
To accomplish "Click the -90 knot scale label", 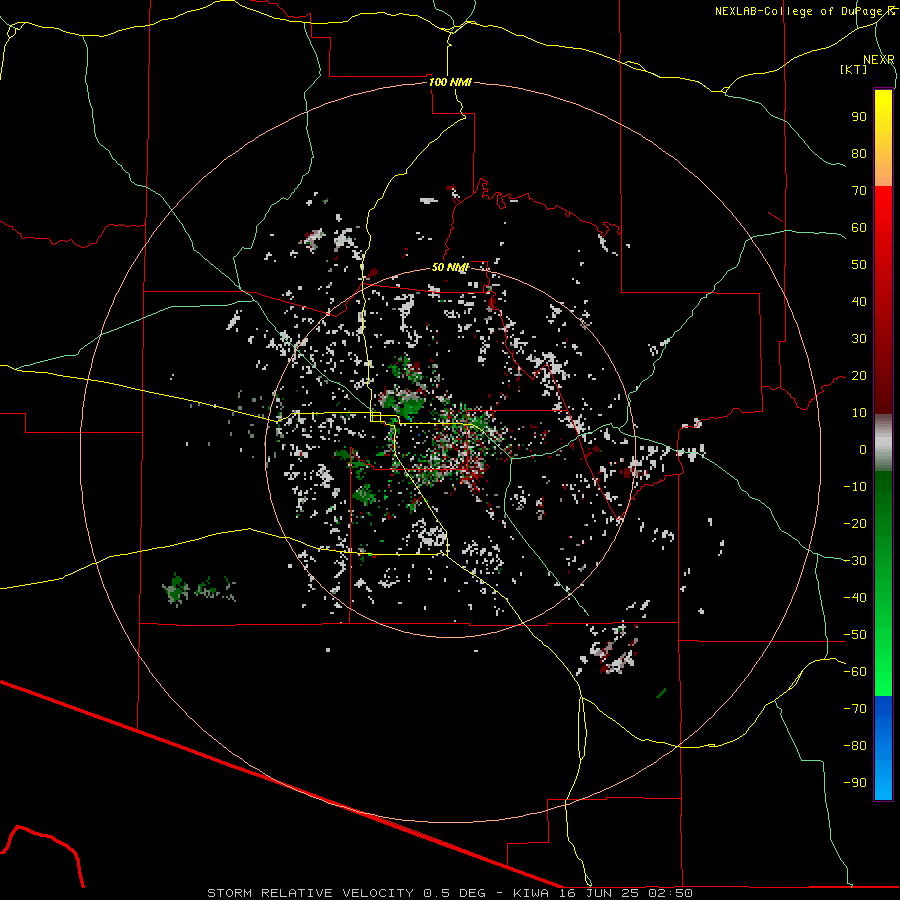I will (855, 783).
